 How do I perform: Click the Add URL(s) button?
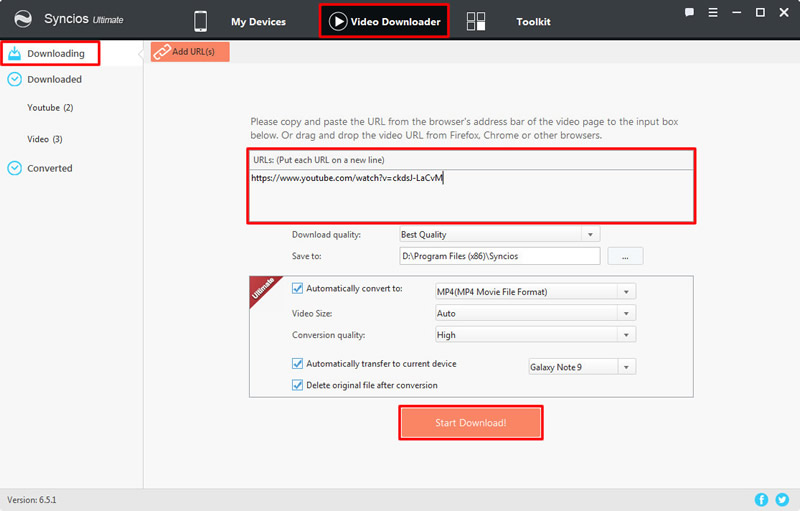(x=190, y=52)
